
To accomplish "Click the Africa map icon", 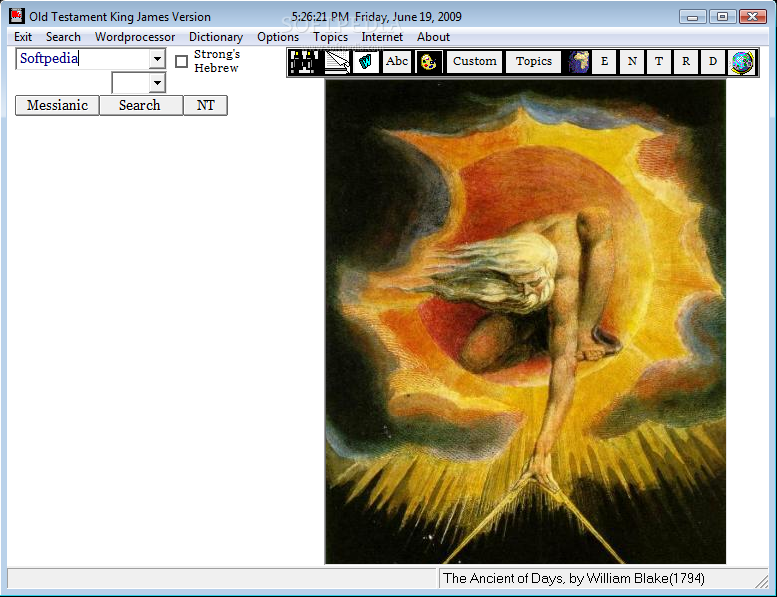I will pos(578,62).
